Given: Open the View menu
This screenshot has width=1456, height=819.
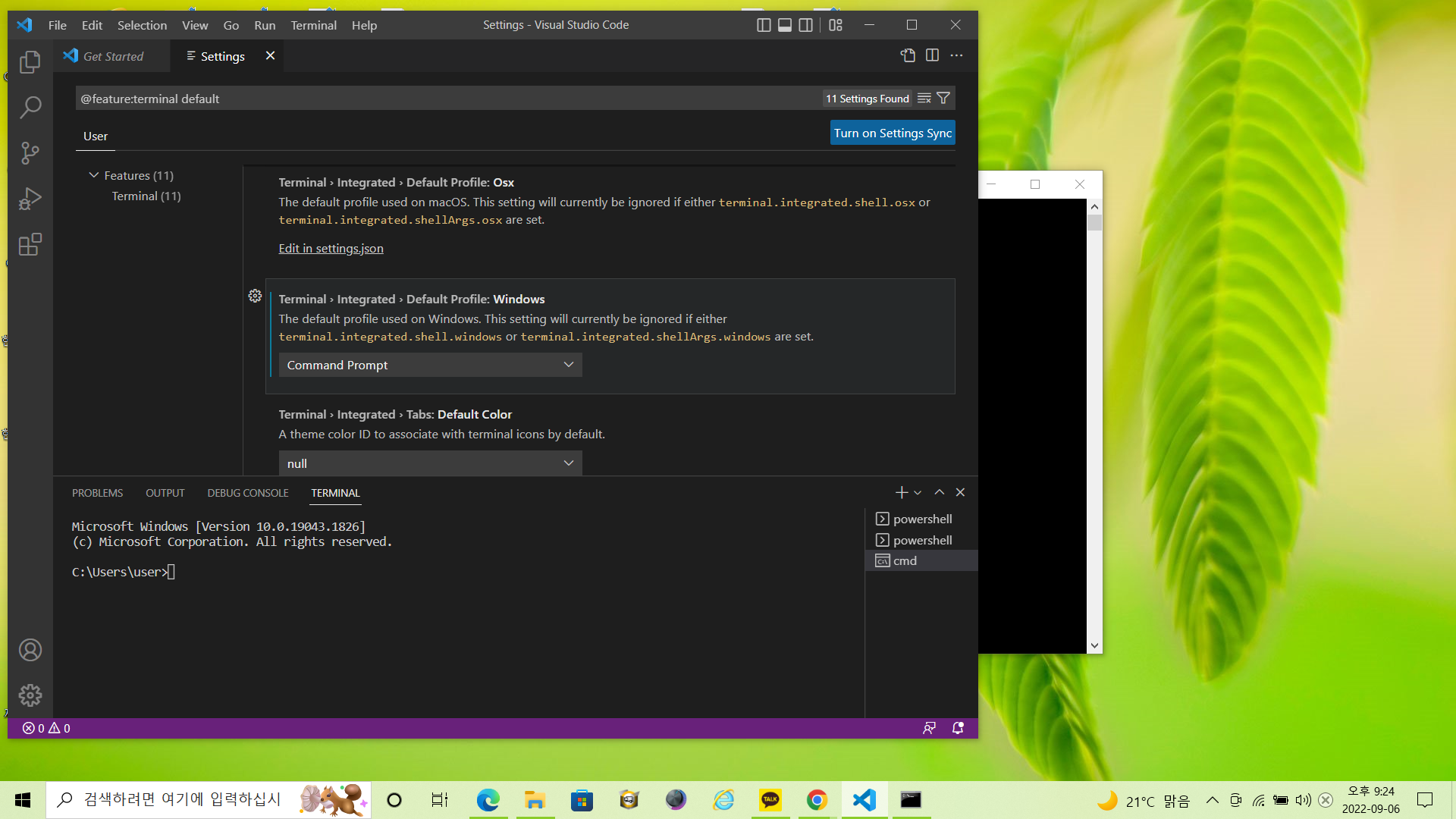Looking at the screenshot, I should pos(195,25).
